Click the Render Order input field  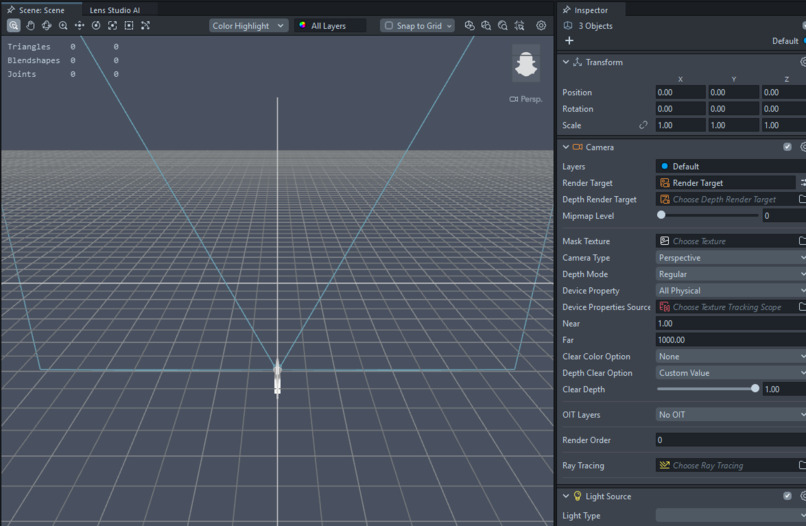(730, 440)
